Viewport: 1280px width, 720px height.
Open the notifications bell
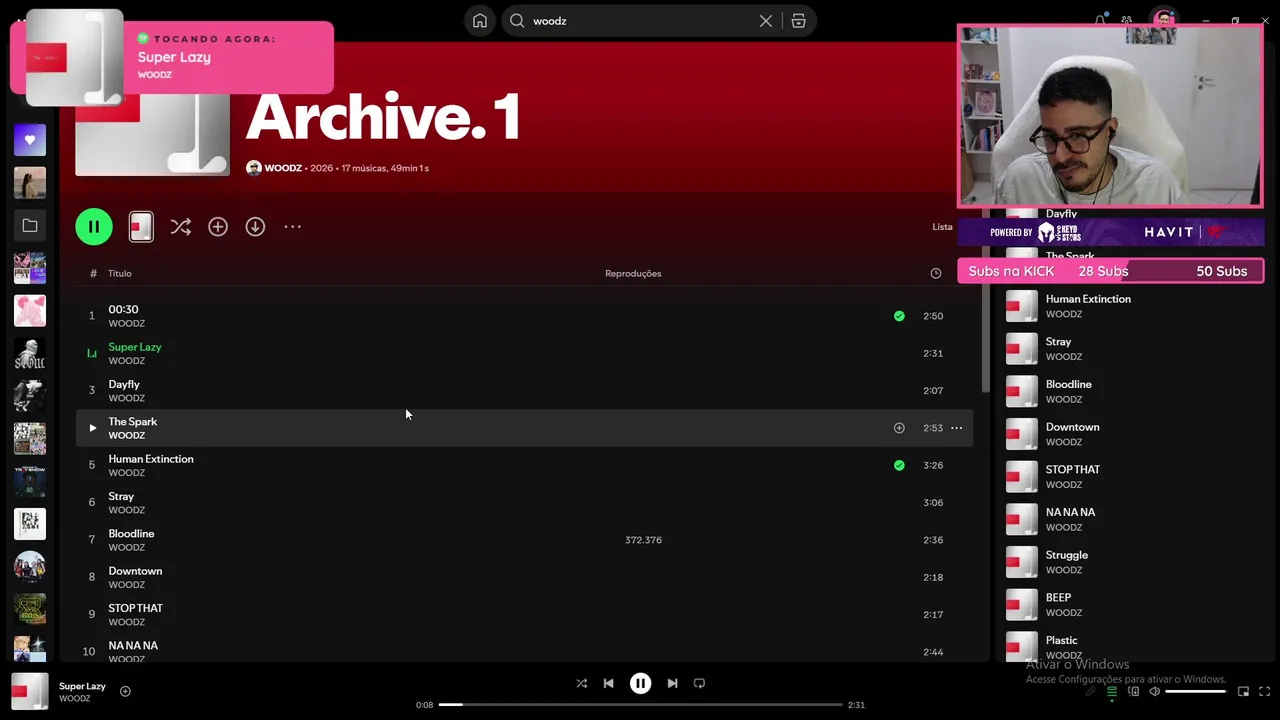tap(1100, 20)
